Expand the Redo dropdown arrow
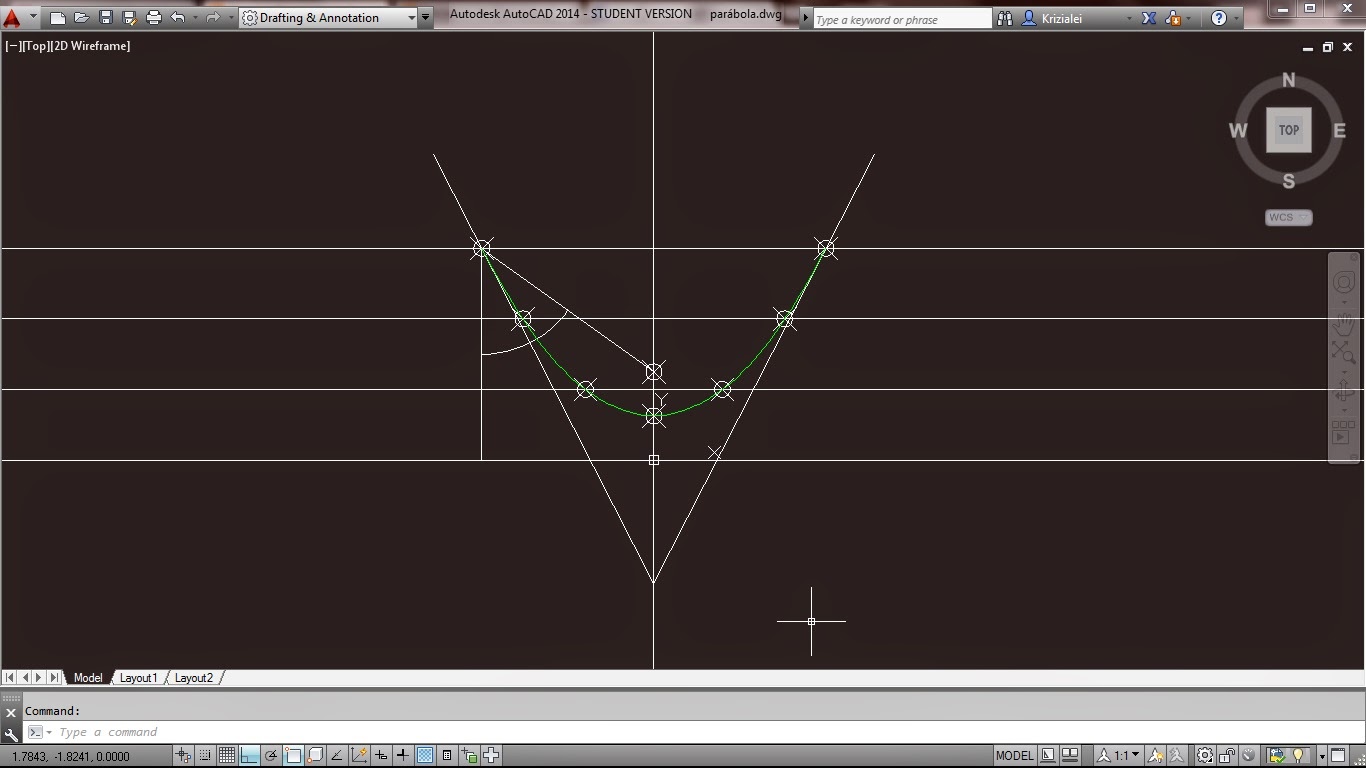This screenshot has width=1366, height=768. coord(229,17)
